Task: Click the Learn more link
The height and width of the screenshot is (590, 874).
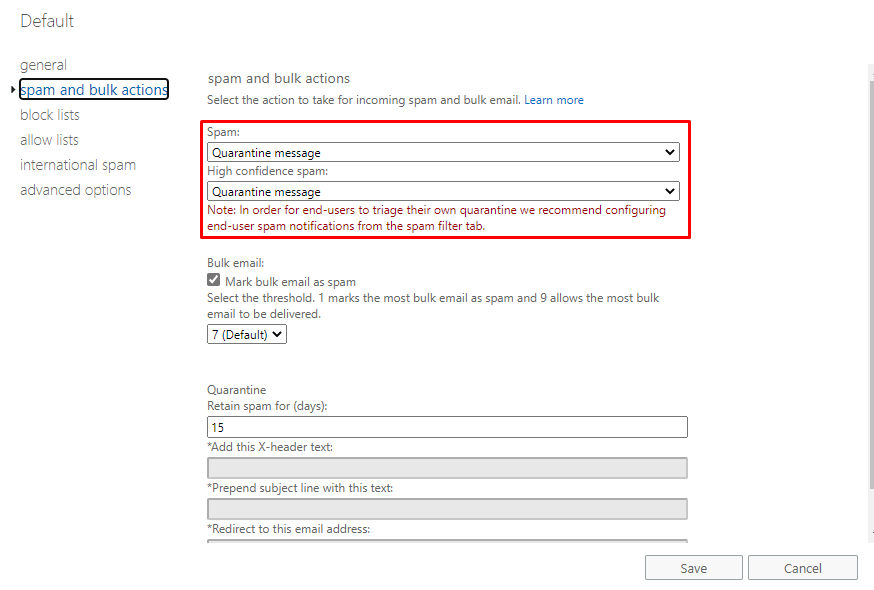Action: click(x=553, y=100)
